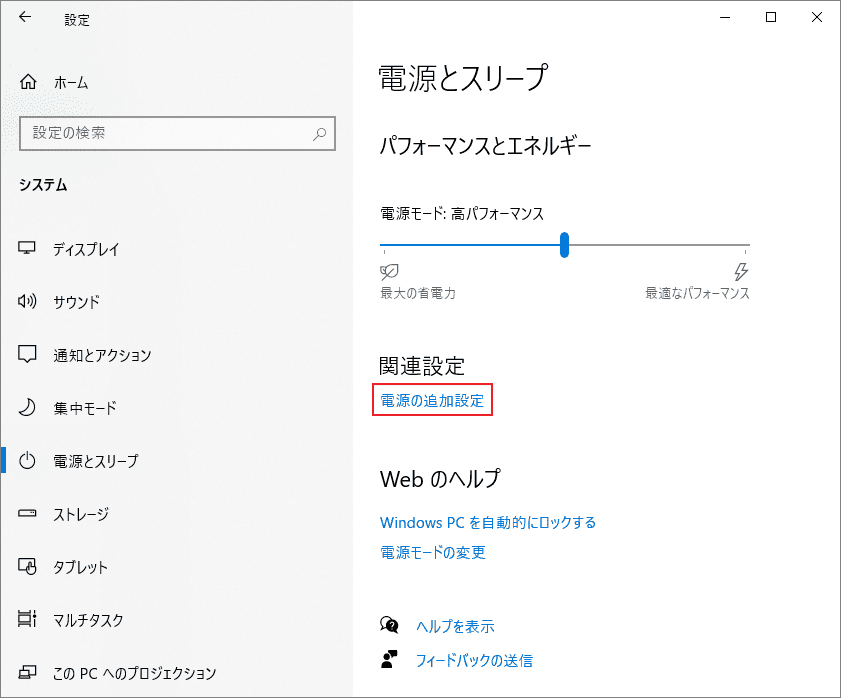Open the Windows PC を自動的にロックする link

pyautogui.click(x=487, y=522)
